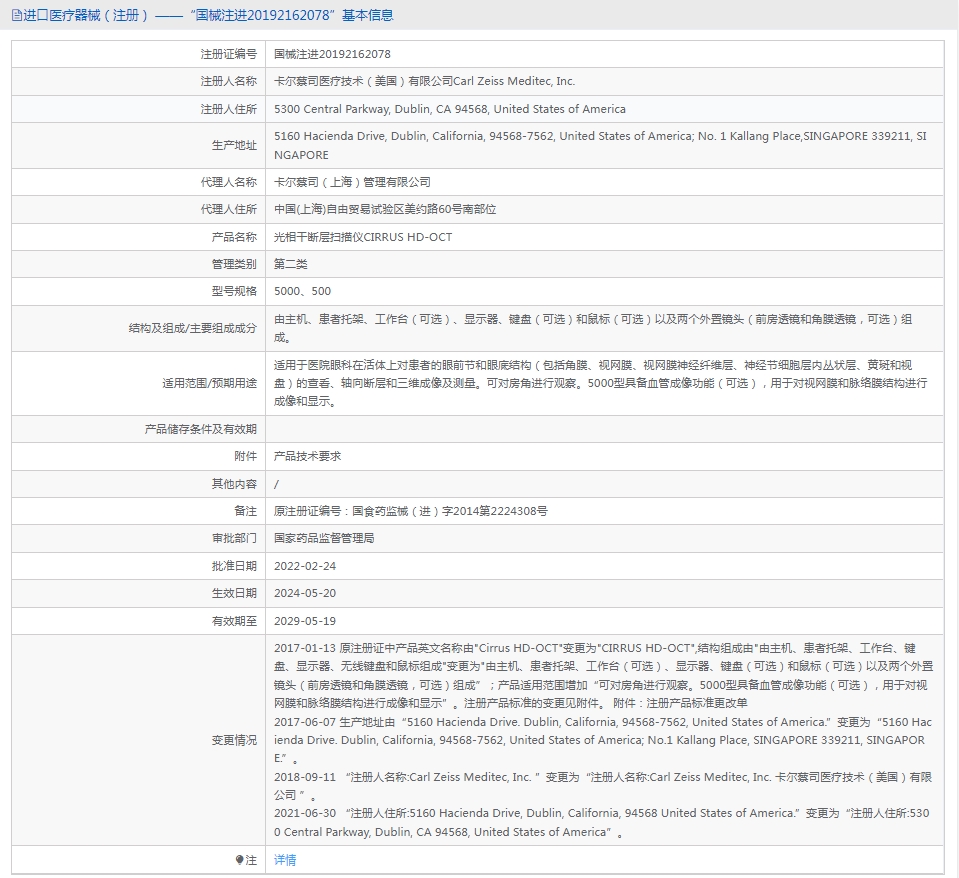Open the 详情 link in the 注 row
This screenshot has width=959, height=878.
point(285,860)
